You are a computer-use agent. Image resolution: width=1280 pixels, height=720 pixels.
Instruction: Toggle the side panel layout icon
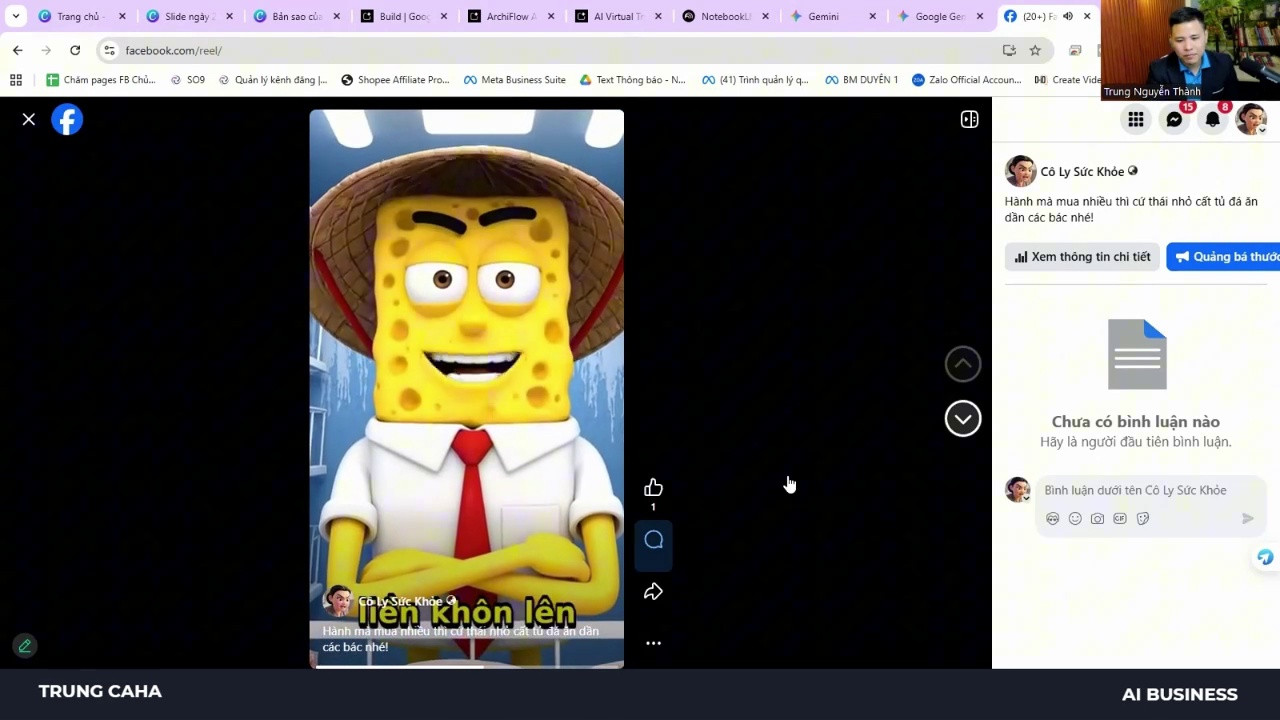click(x=969, y=120)
